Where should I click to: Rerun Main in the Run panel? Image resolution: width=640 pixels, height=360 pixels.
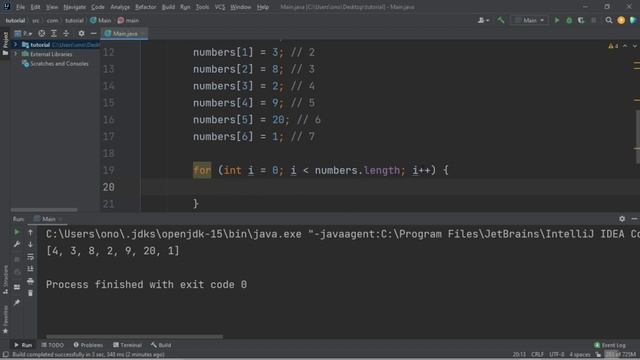tap(17, 232)
